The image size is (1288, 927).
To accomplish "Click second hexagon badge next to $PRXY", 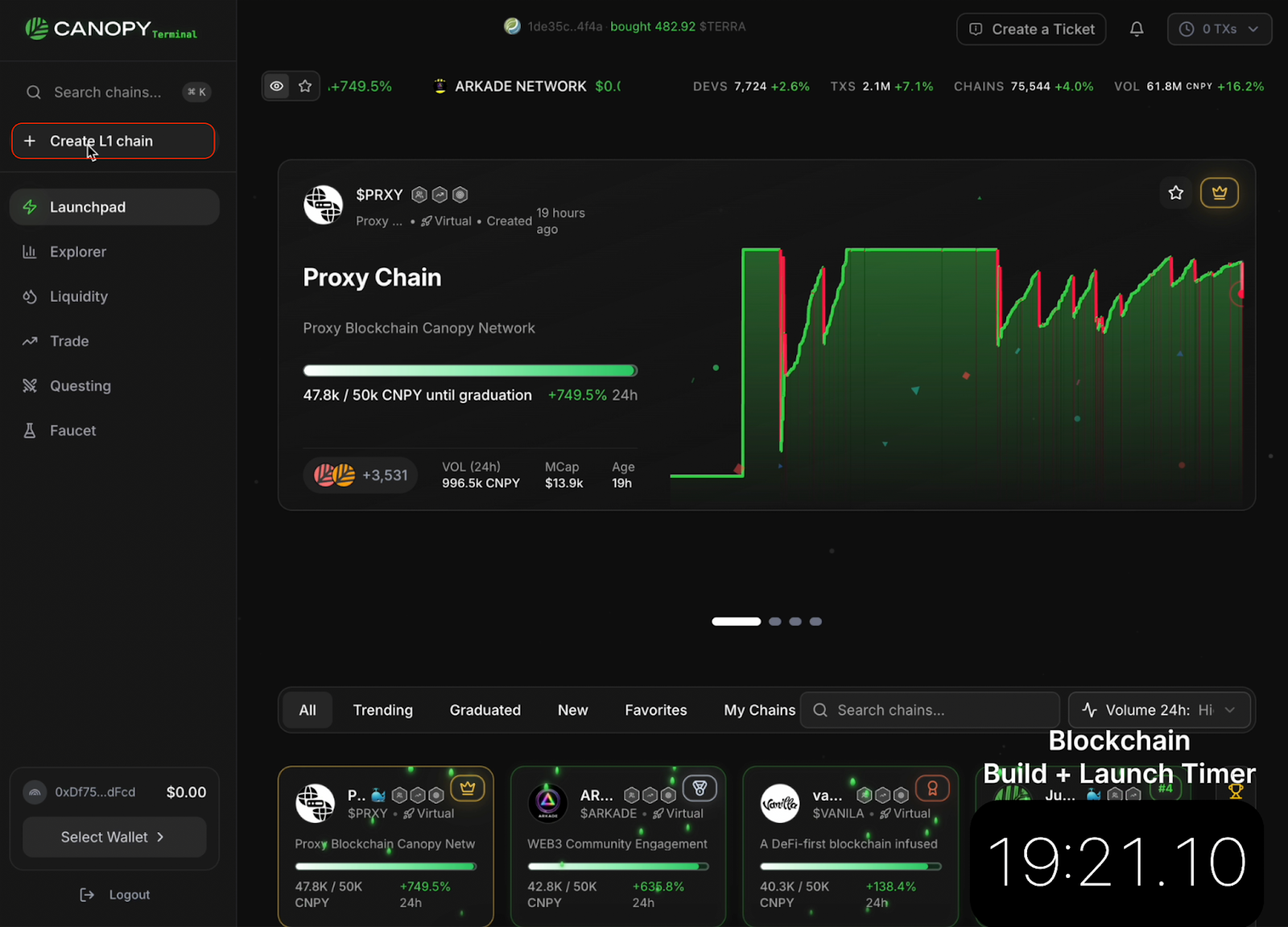I will (x=440, y=195).
